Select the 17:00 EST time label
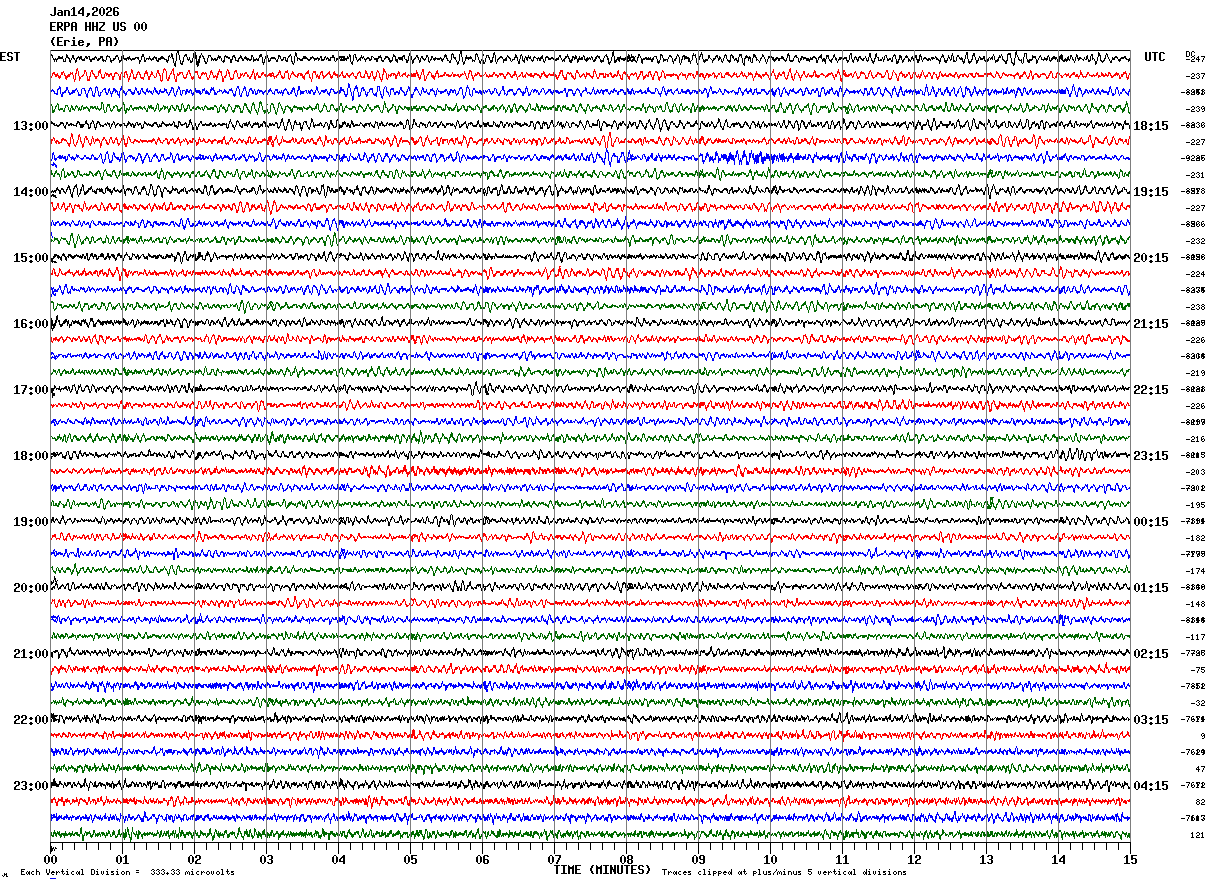Screen dimensions: 1210x886 [x=30, y=390]
